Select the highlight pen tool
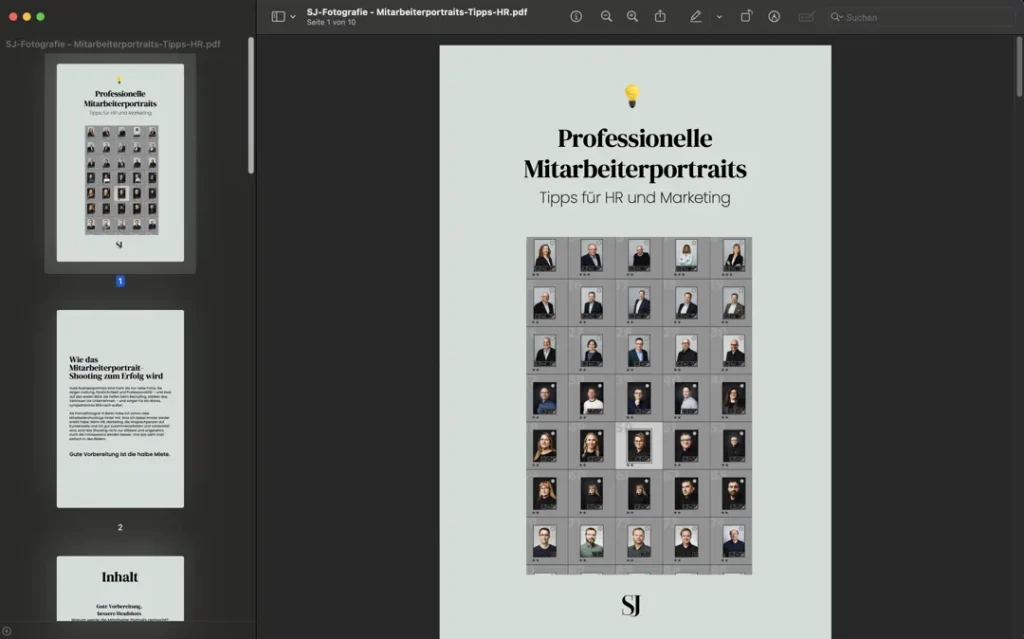1024x639 pixels. pyautogui.click(x=695, y=17)
